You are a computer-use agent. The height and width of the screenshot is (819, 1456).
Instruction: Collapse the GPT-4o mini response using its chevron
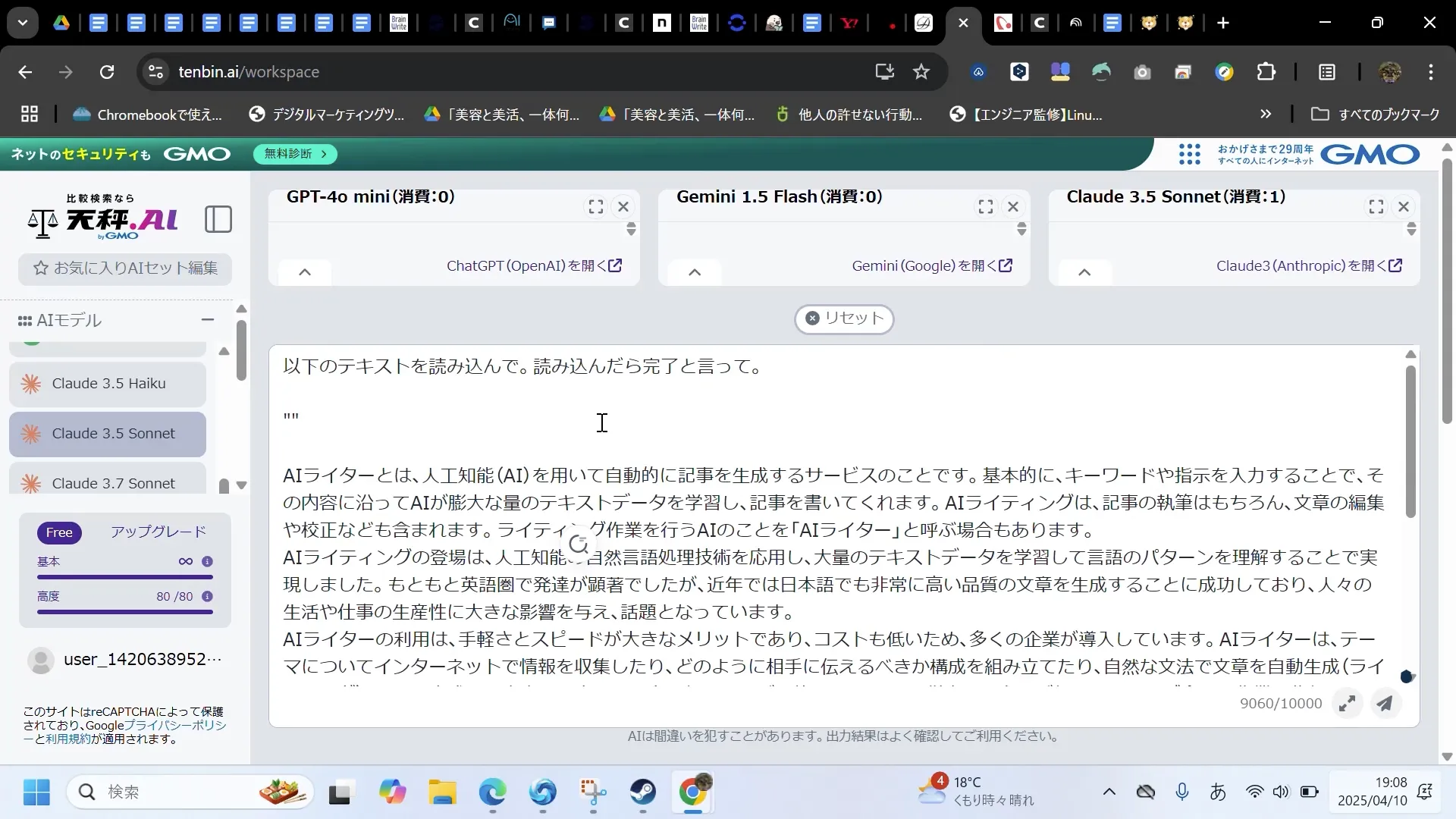coord(304,272)
